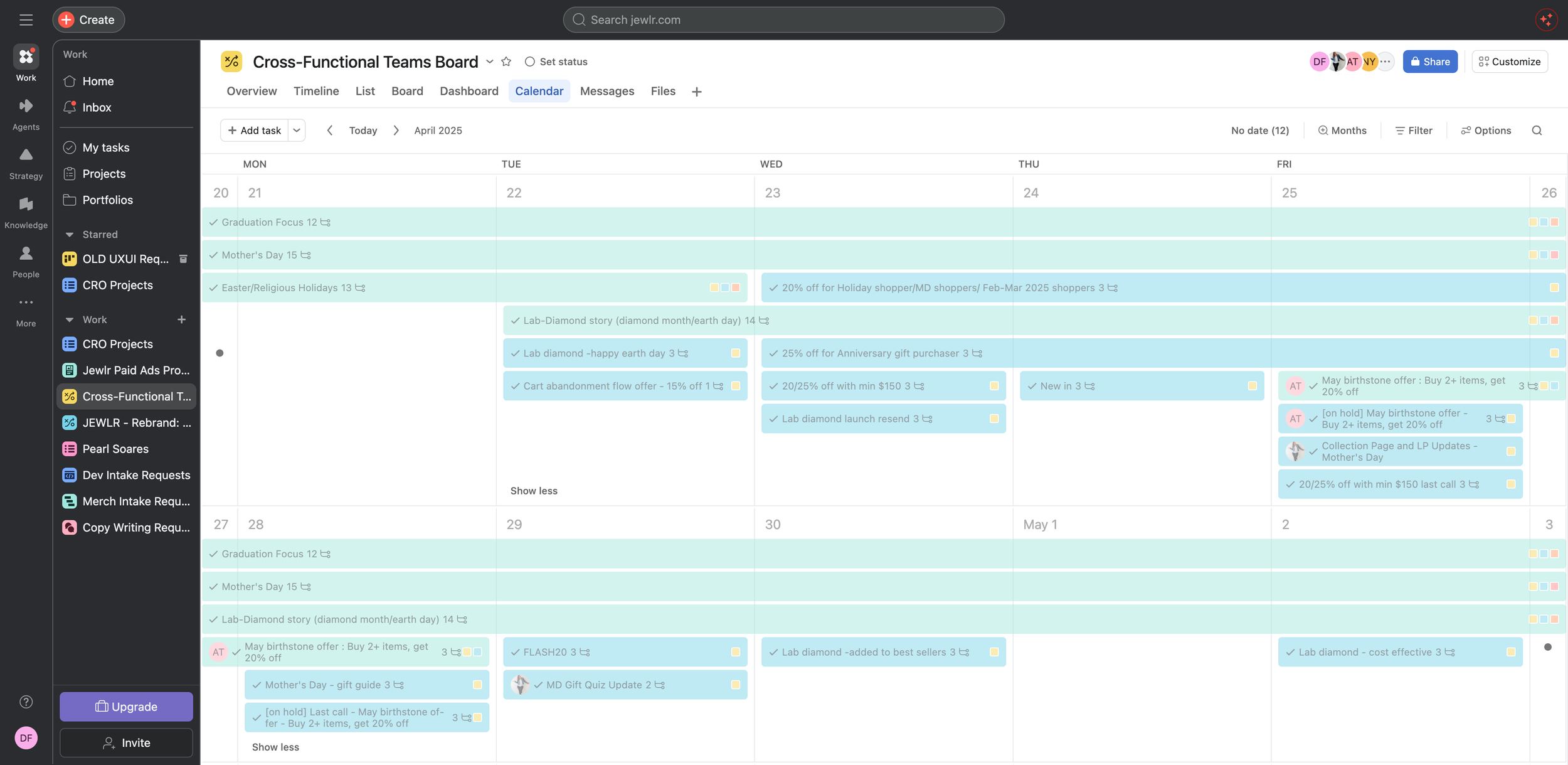Toggle completion of FLASH20 task
Screen dimensions: 1568x765
click(x=515, y=652)
